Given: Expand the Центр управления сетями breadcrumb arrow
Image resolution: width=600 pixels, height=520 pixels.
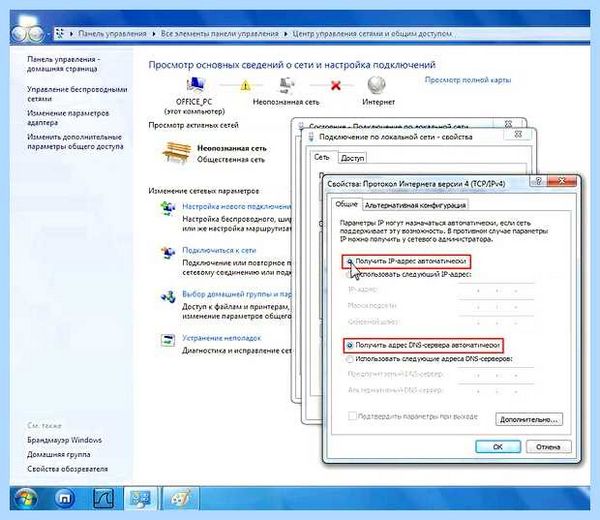Looking at the screenshot, I should [285, 34].
